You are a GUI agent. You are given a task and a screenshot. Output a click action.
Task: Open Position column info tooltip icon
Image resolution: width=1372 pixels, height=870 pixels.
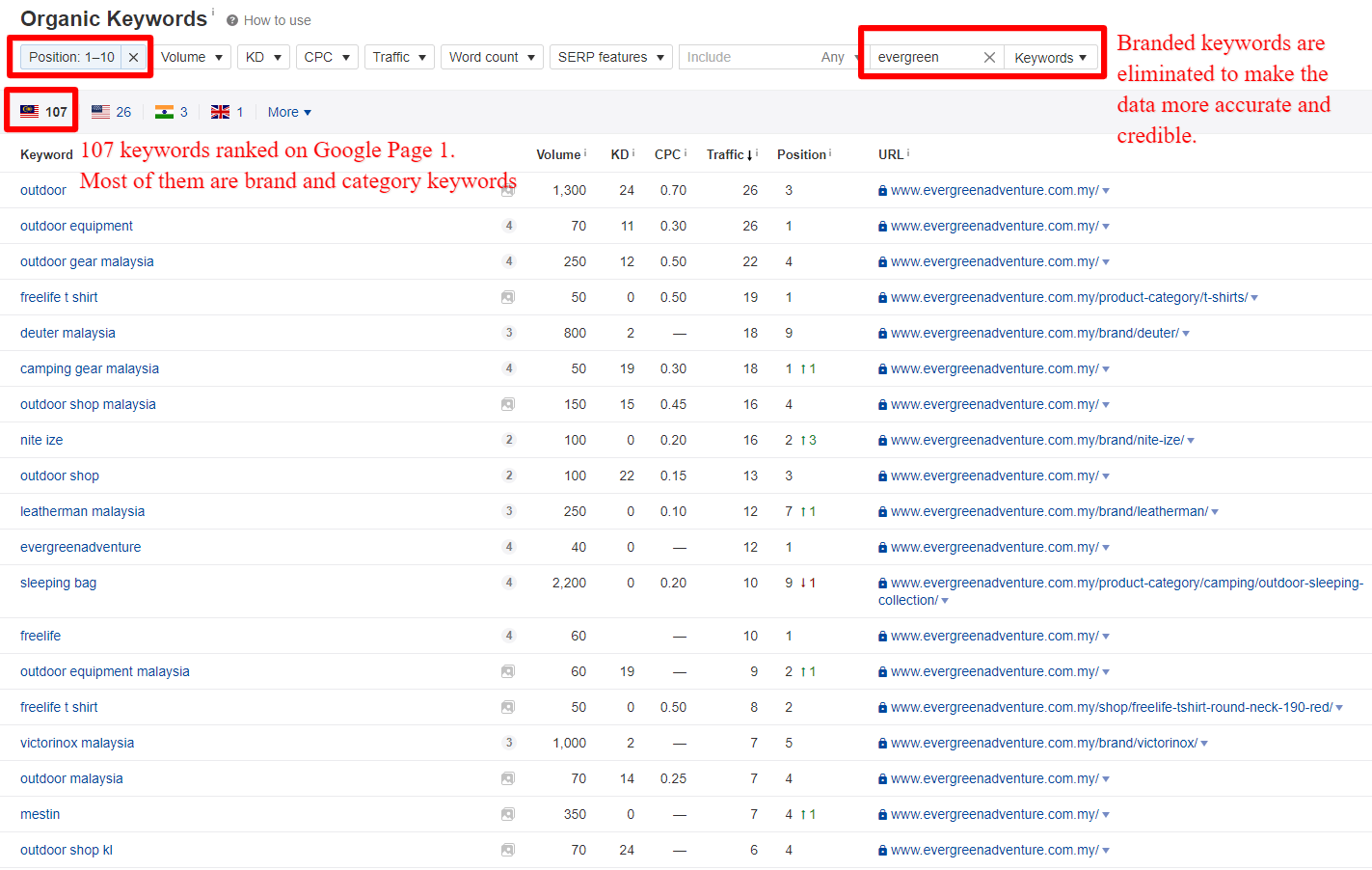(830, 152)
